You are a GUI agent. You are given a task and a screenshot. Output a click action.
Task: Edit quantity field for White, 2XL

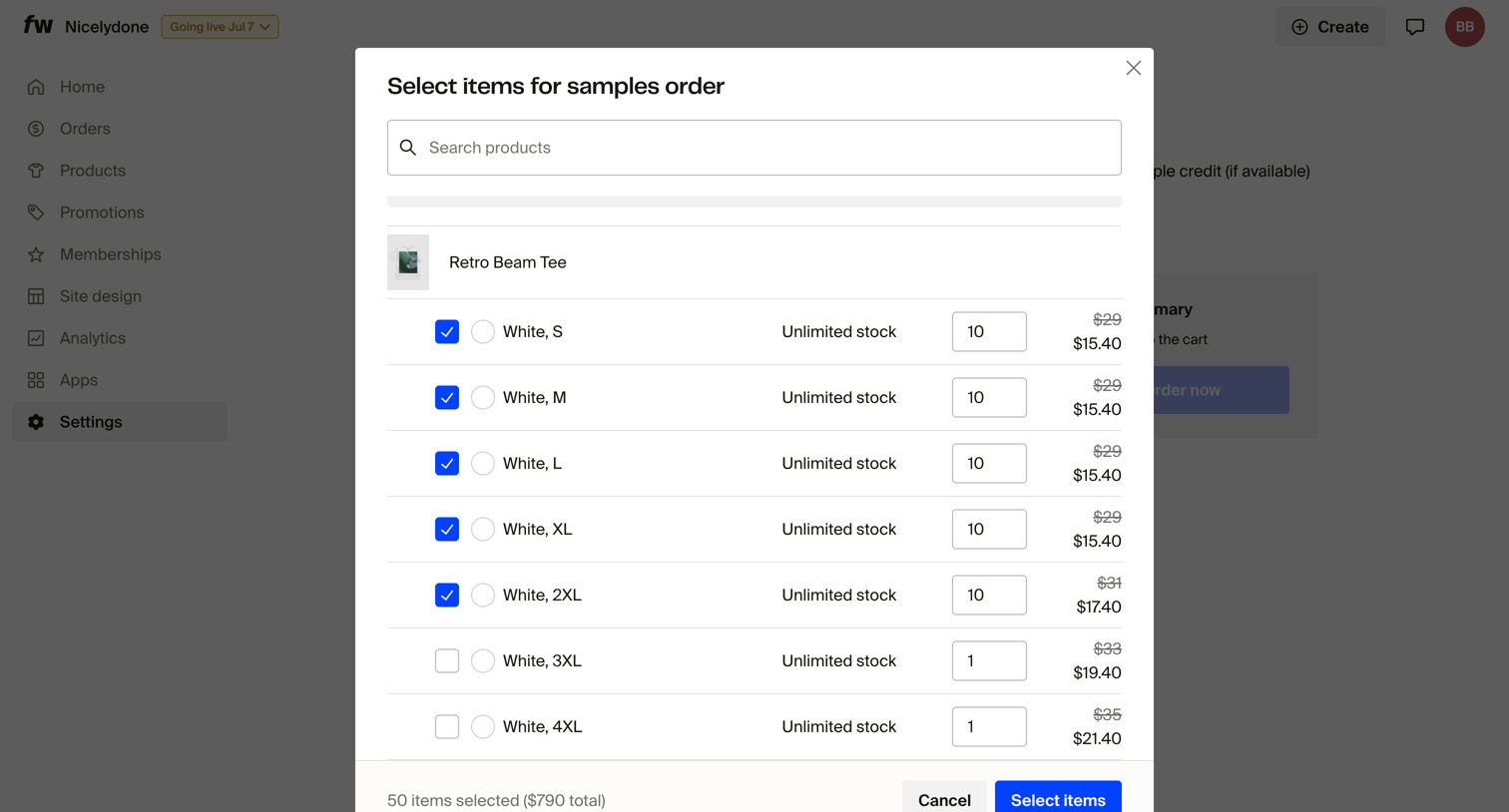989,595
